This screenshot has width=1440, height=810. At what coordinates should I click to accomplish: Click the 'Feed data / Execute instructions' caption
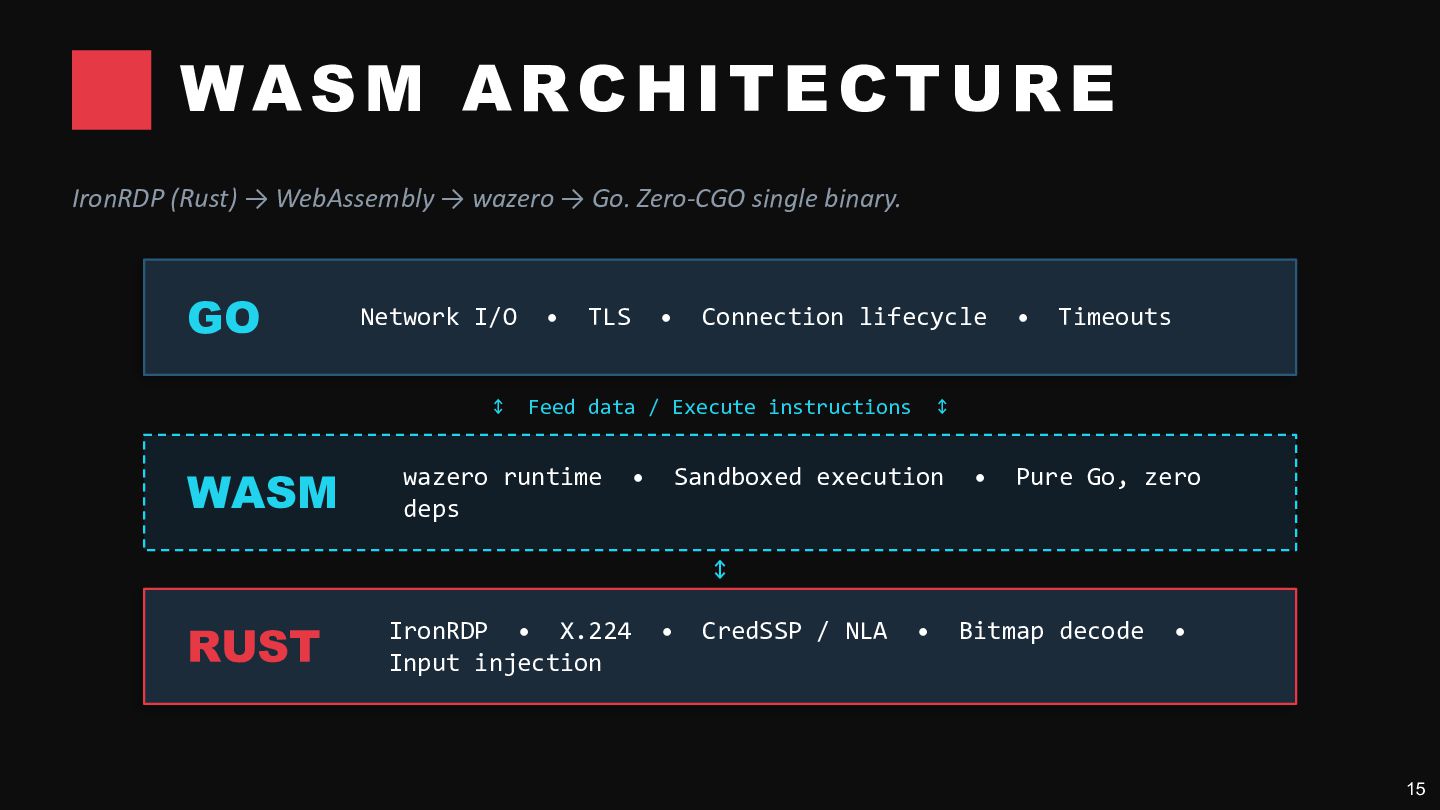tap(719, 407)
